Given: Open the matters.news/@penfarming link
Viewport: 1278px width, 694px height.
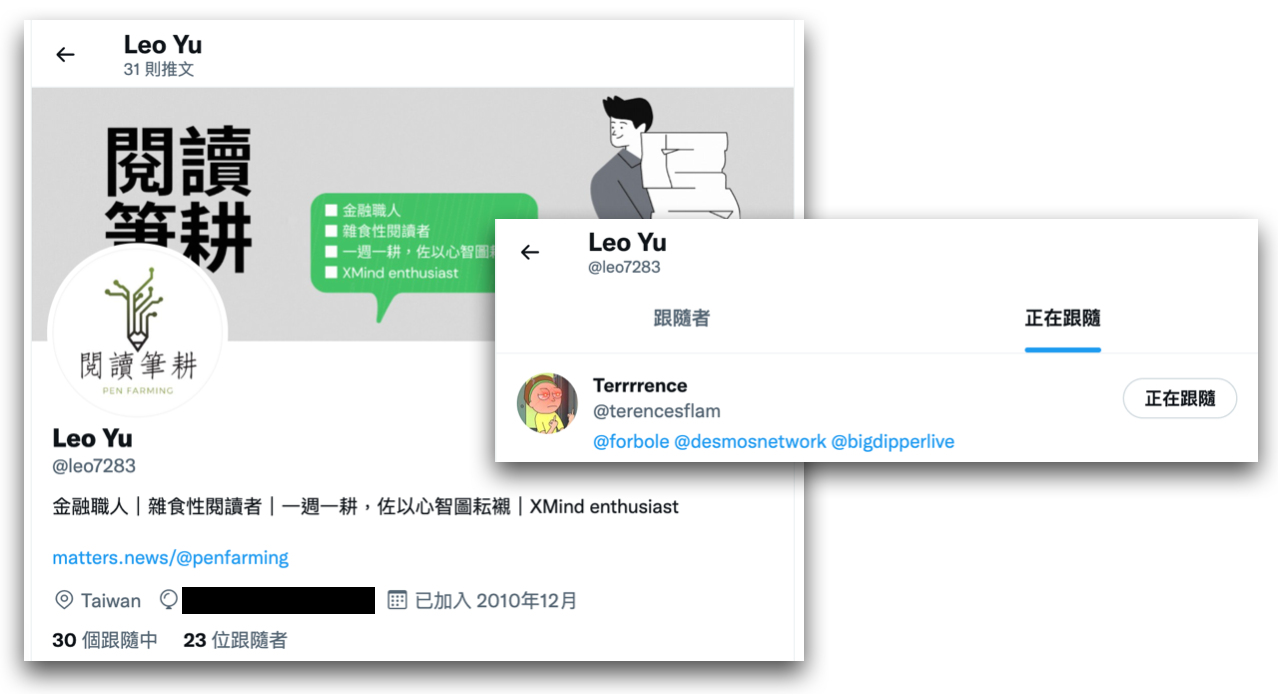Looking at the screenshot, I should point(170,557).
